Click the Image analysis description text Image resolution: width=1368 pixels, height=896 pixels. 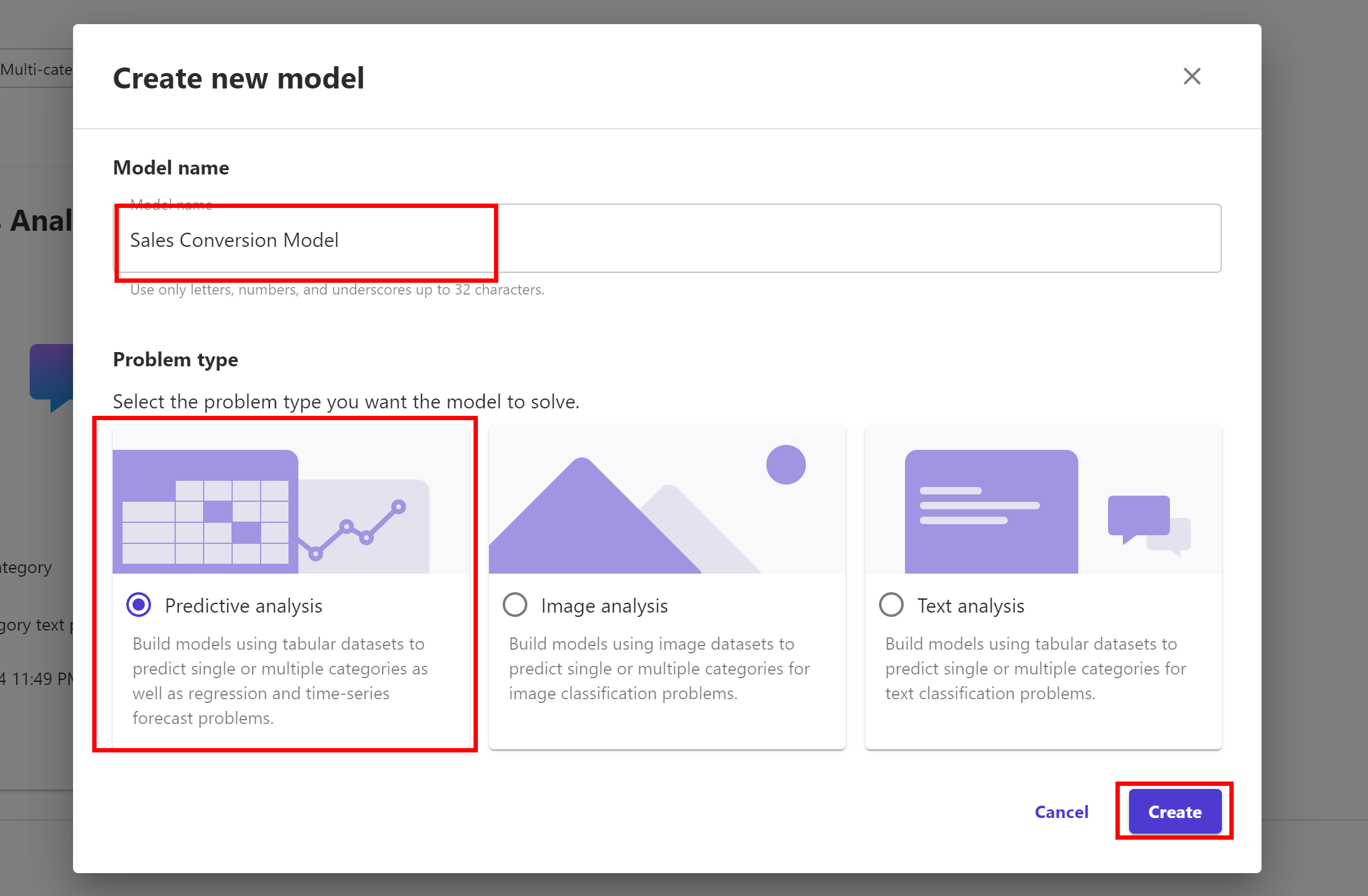click(659, 668)
